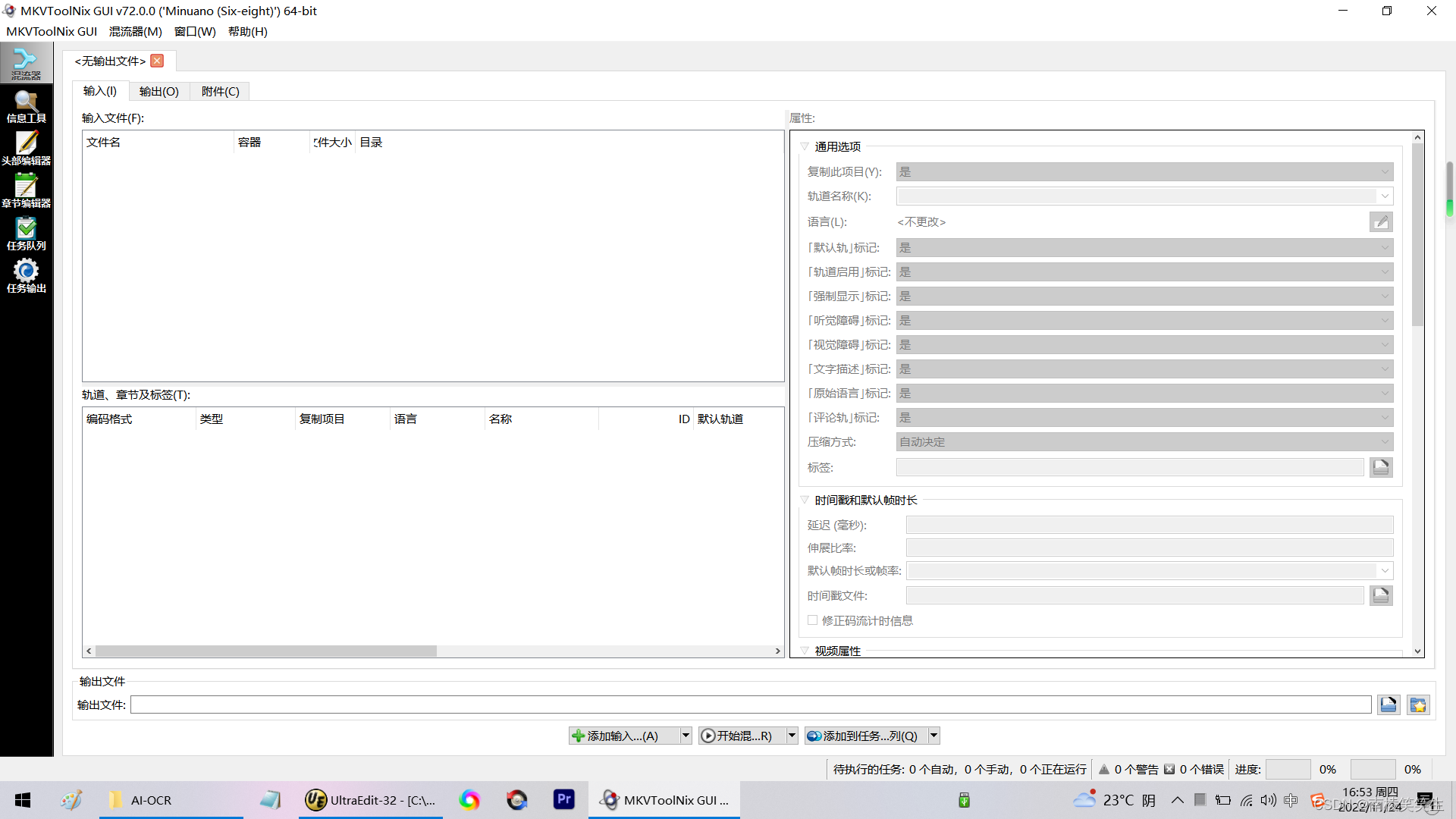
Task: Click into 伸展比率 field
Action: [1150, 548]
